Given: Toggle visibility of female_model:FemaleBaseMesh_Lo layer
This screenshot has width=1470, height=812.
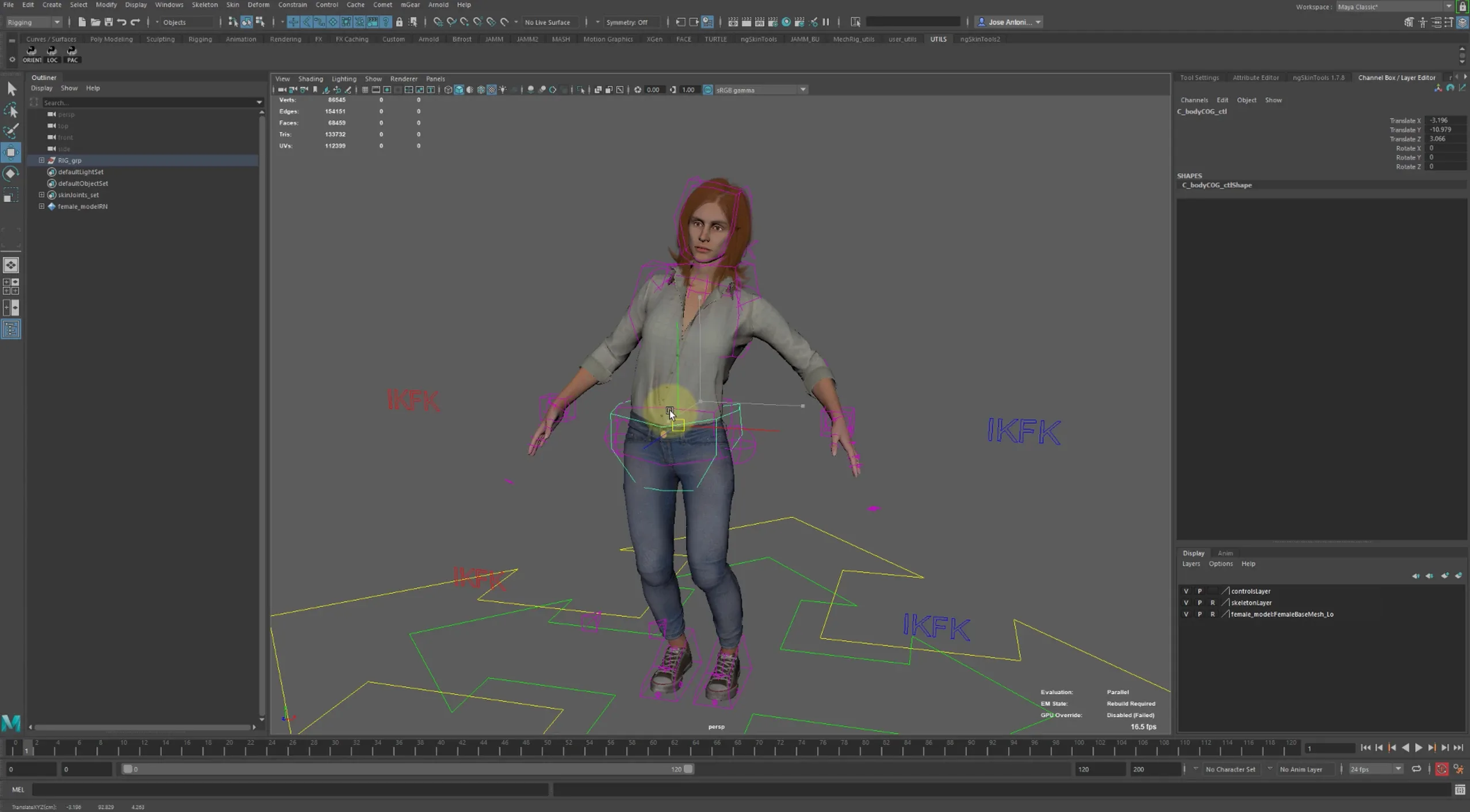Looking at the screenshot, I should tap(1186, 614).
